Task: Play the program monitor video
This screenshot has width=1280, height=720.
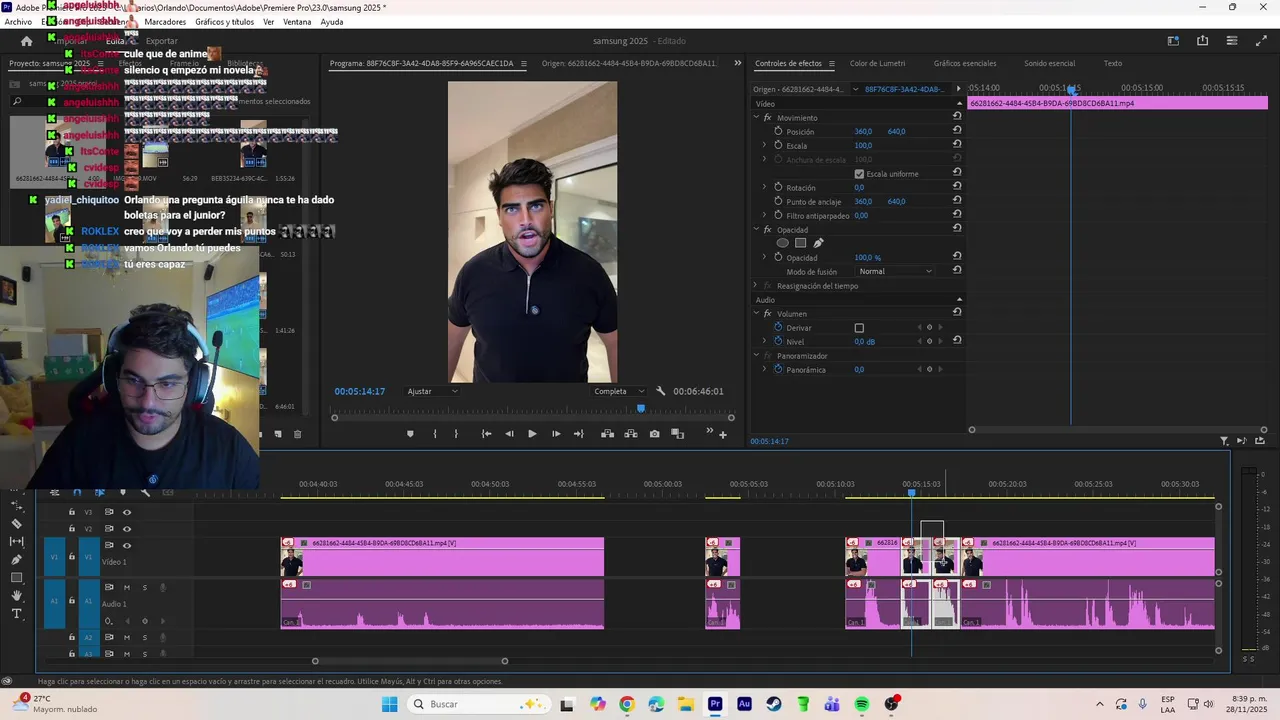Action: 532,434
